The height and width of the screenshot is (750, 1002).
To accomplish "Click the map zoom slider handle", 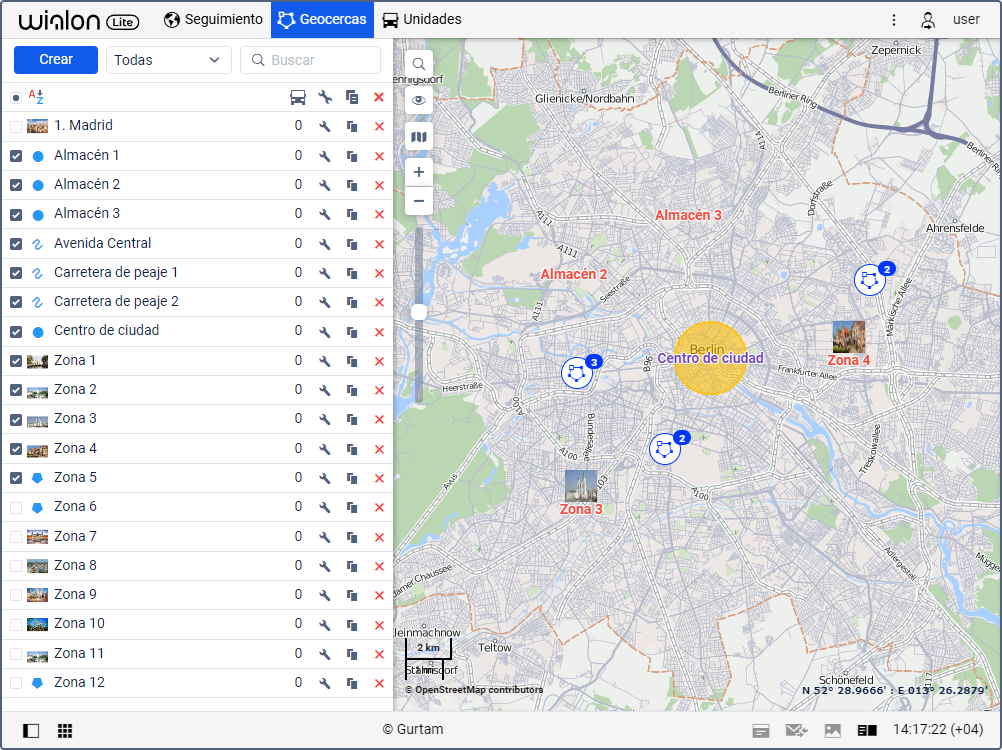I will pyautogui.click(x=419, y=312).
